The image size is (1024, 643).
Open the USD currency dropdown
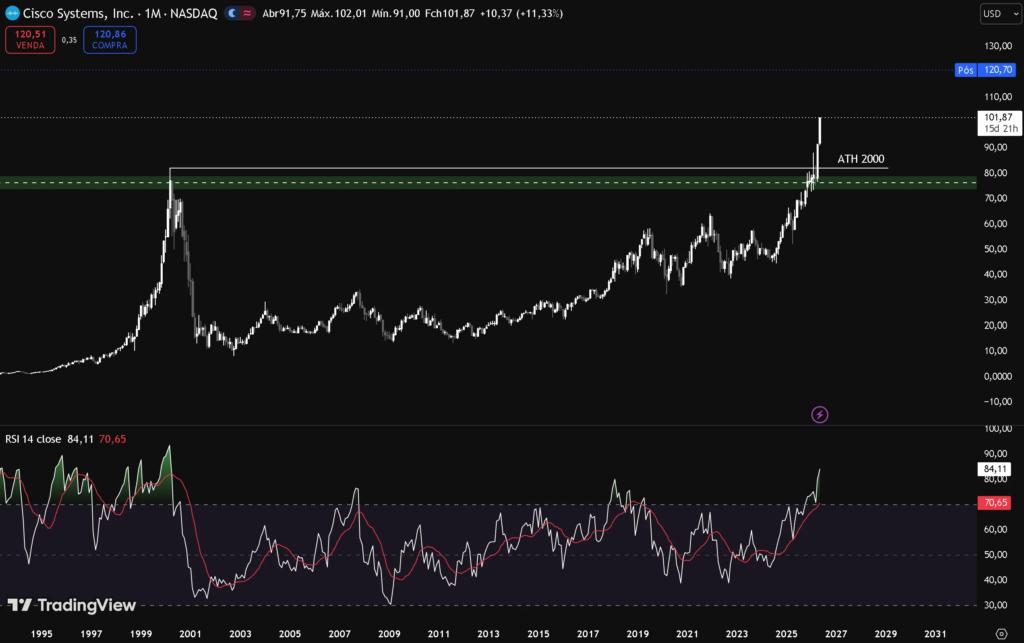pos(1000,14)
